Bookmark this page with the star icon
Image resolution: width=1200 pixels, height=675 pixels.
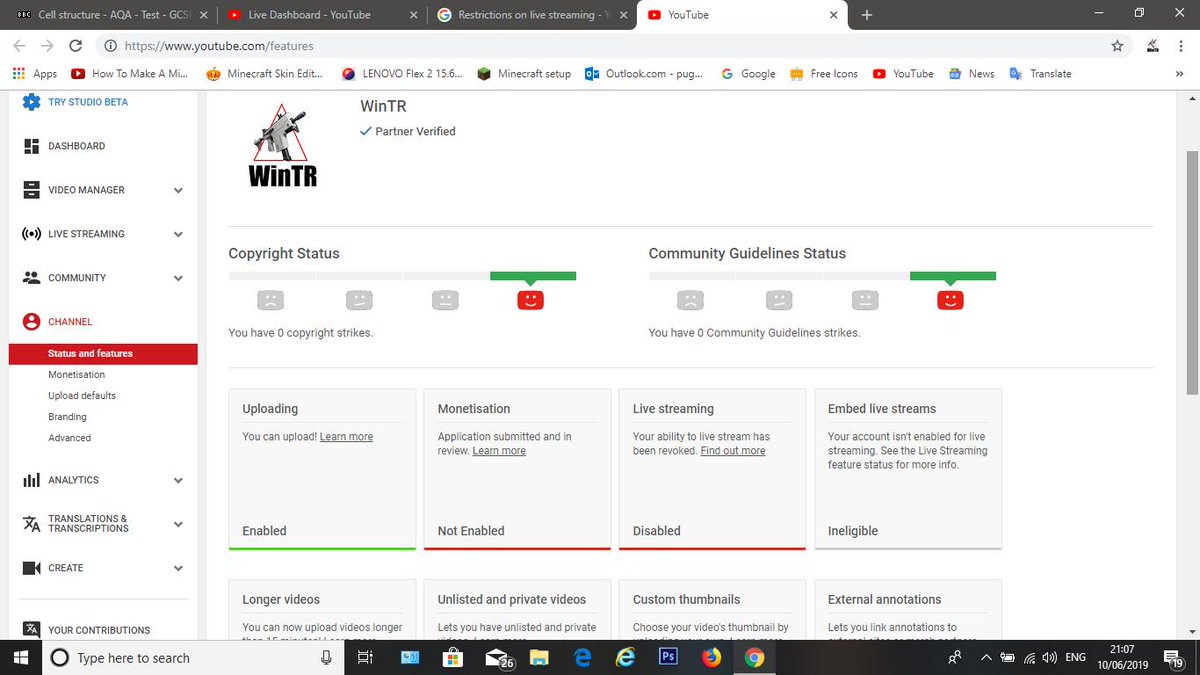click(x=1117, y=46)
